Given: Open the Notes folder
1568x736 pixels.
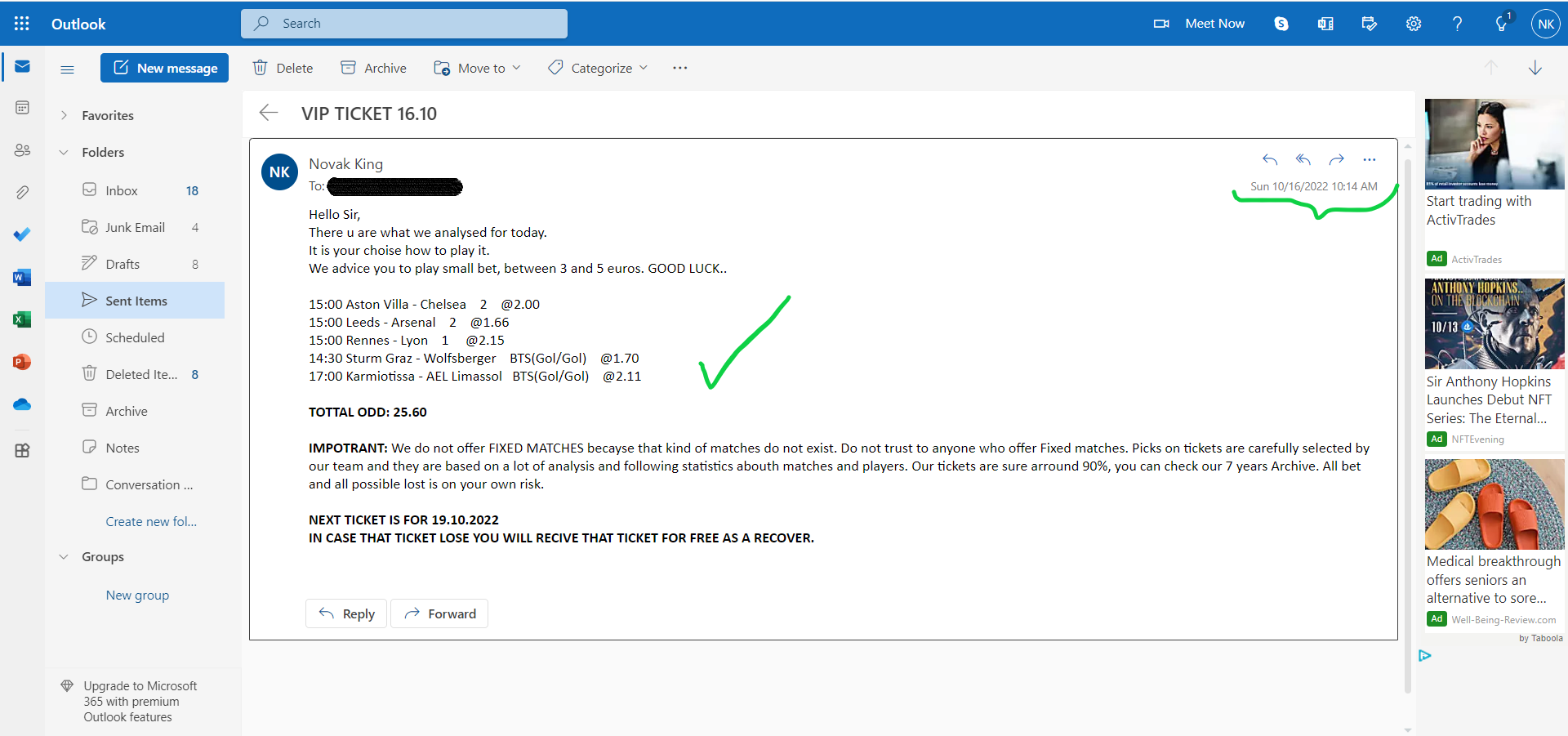Looking at the screenshot, I should tap(135, 448).
